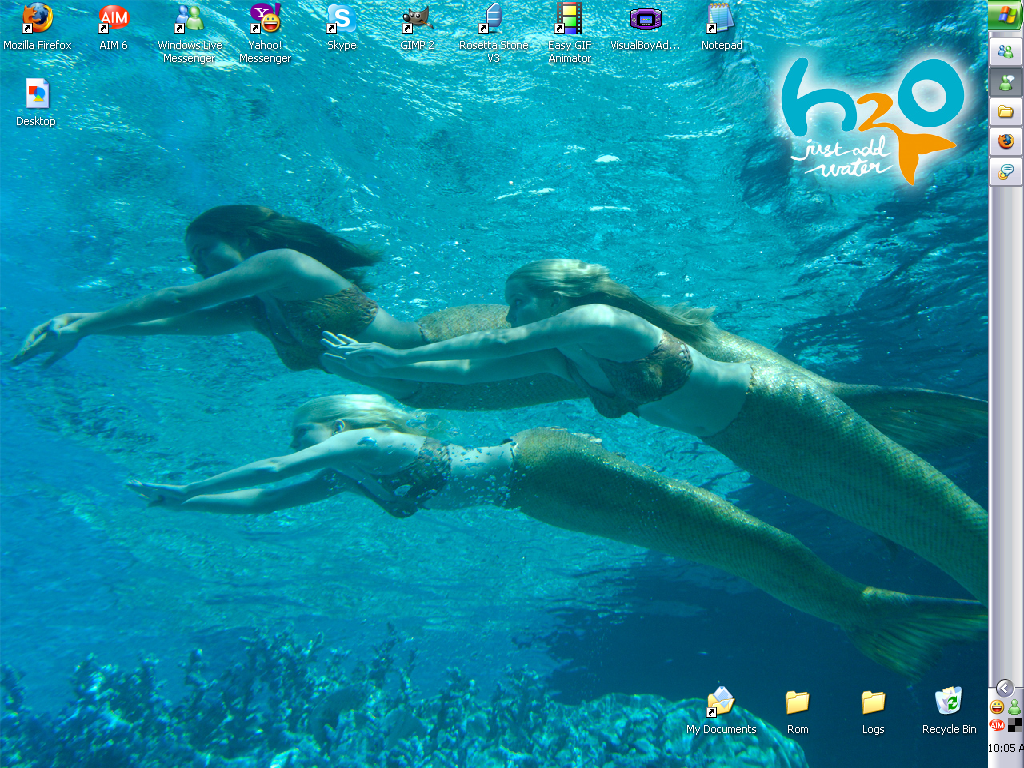Click the AIM system tray icon
Image resolution: width=1024 pixels, height=768 pixels.
997,725
